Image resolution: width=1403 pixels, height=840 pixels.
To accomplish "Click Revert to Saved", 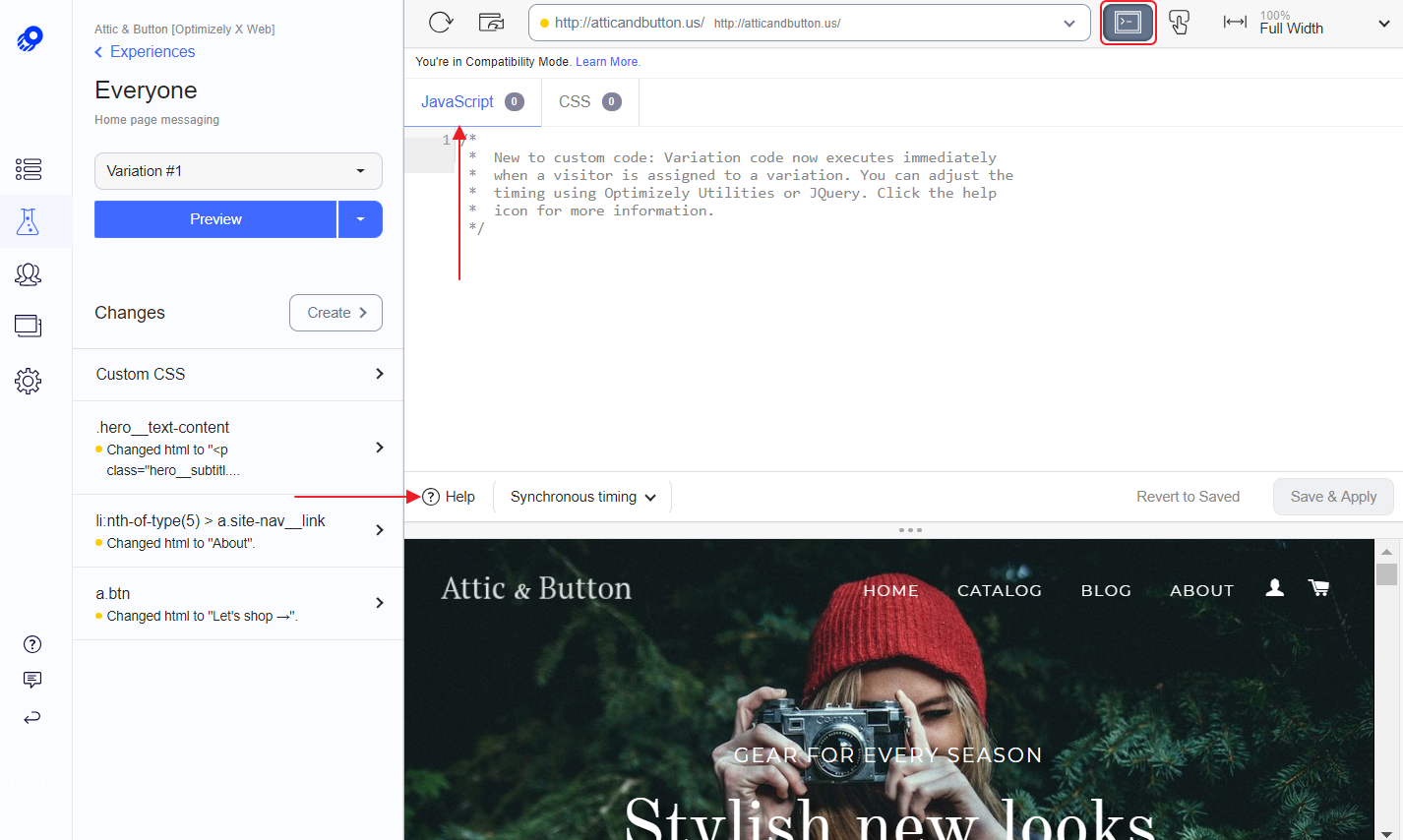I will point(1188,497).
